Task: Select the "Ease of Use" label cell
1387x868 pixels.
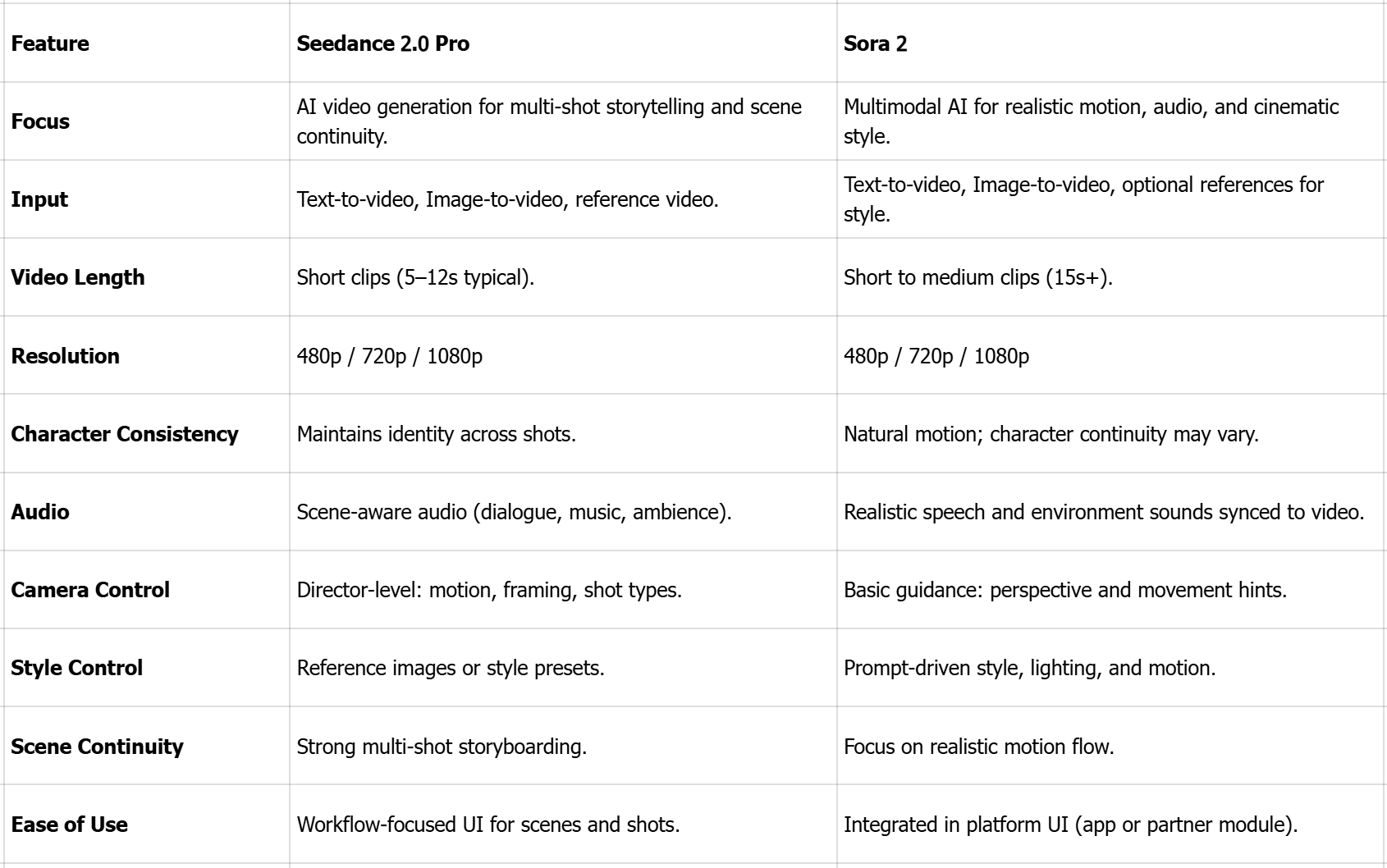Action: [x=70, y=825]
